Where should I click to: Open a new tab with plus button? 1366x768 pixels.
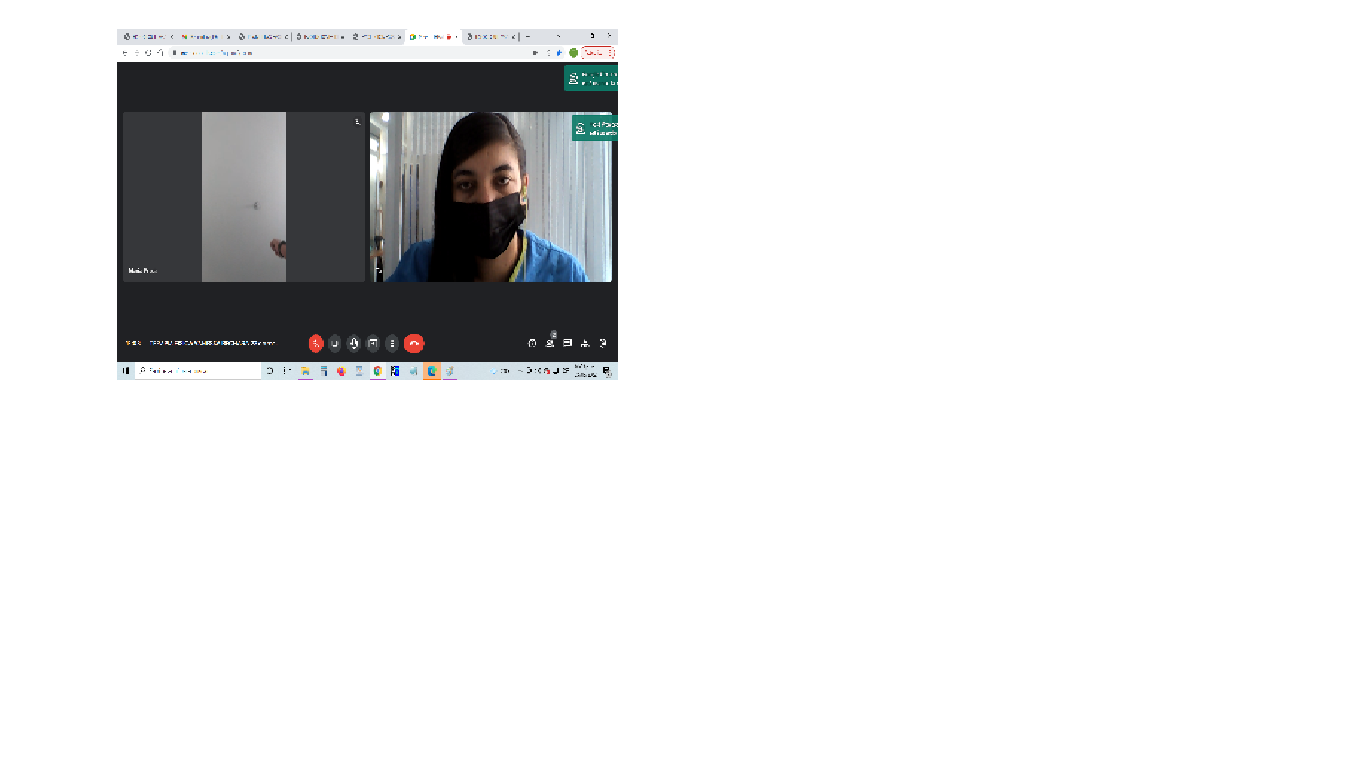point(528,36)
